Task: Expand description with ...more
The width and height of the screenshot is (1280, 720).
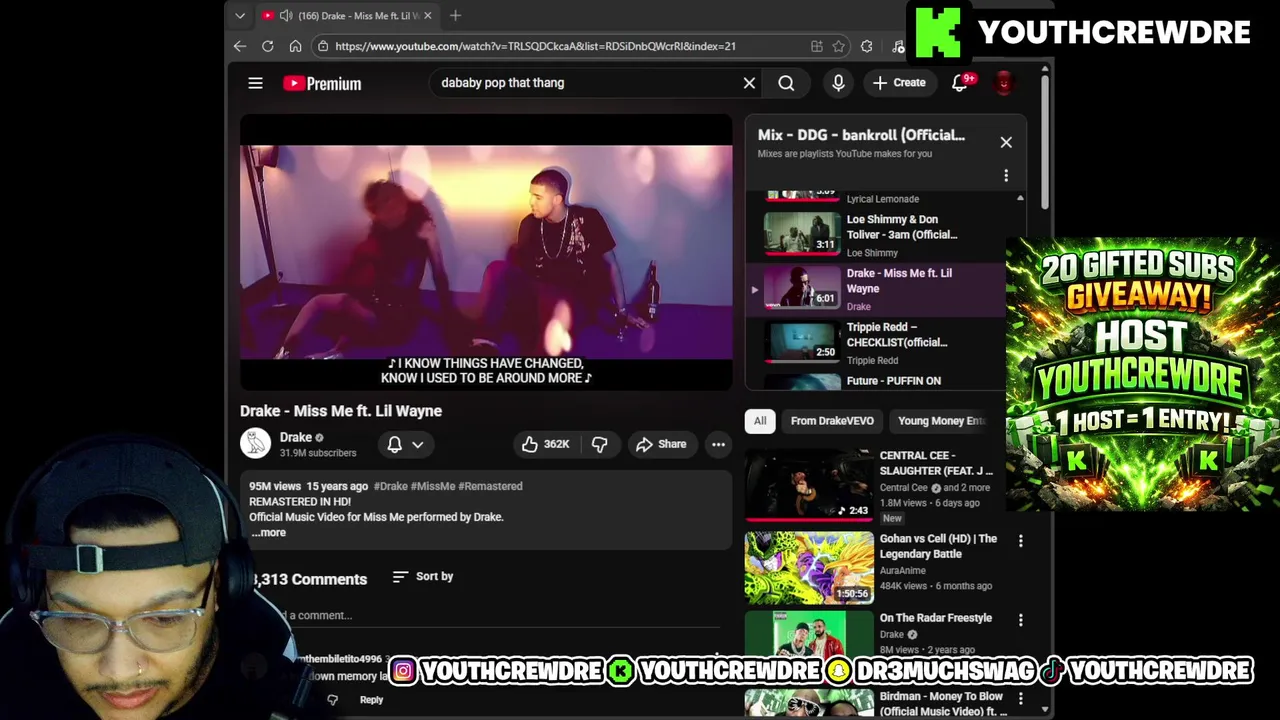Action: (268, 533)
